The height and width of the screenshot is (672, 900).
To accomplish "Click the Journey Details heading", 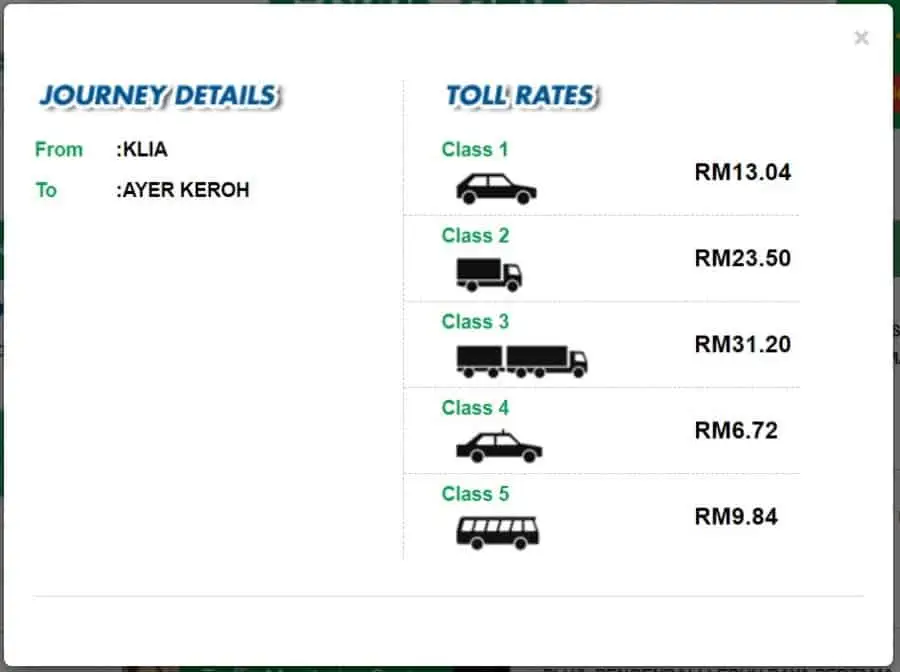I will point(160,96).
